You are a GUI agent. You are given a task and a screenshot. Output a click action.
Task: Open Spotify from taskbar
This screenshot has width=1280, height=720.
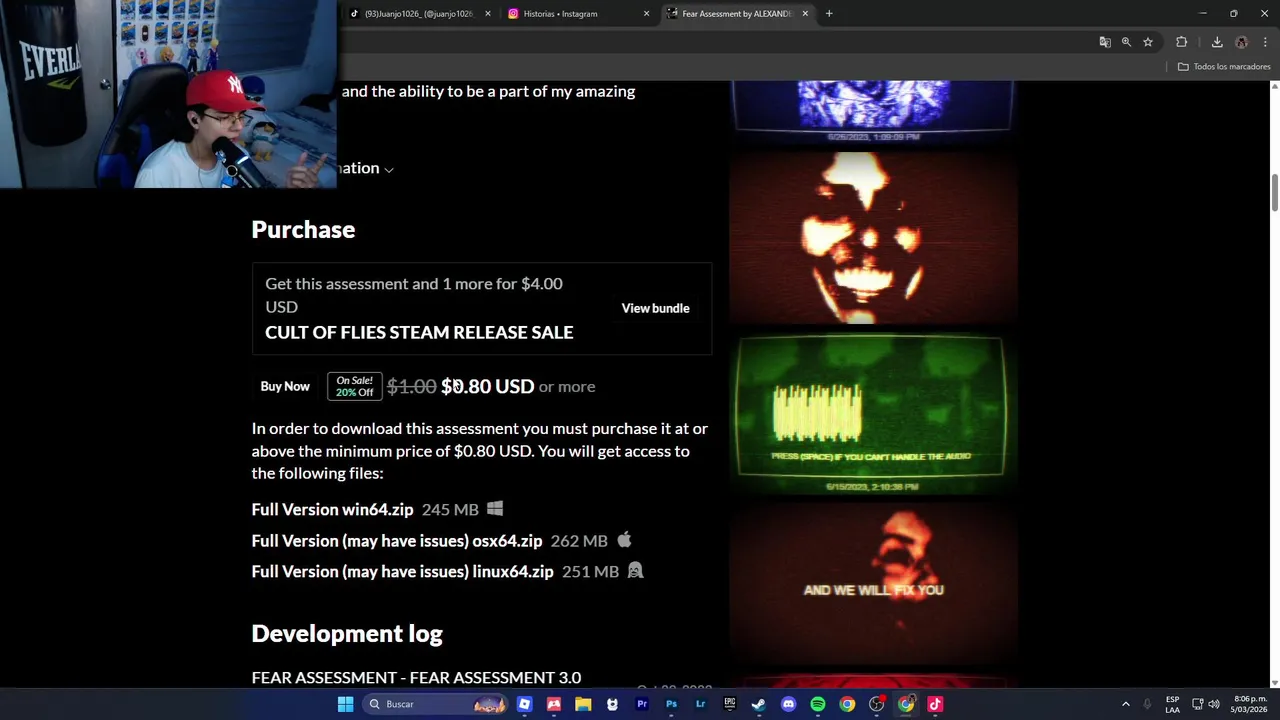pyautogui.click(x=818, y=704)
